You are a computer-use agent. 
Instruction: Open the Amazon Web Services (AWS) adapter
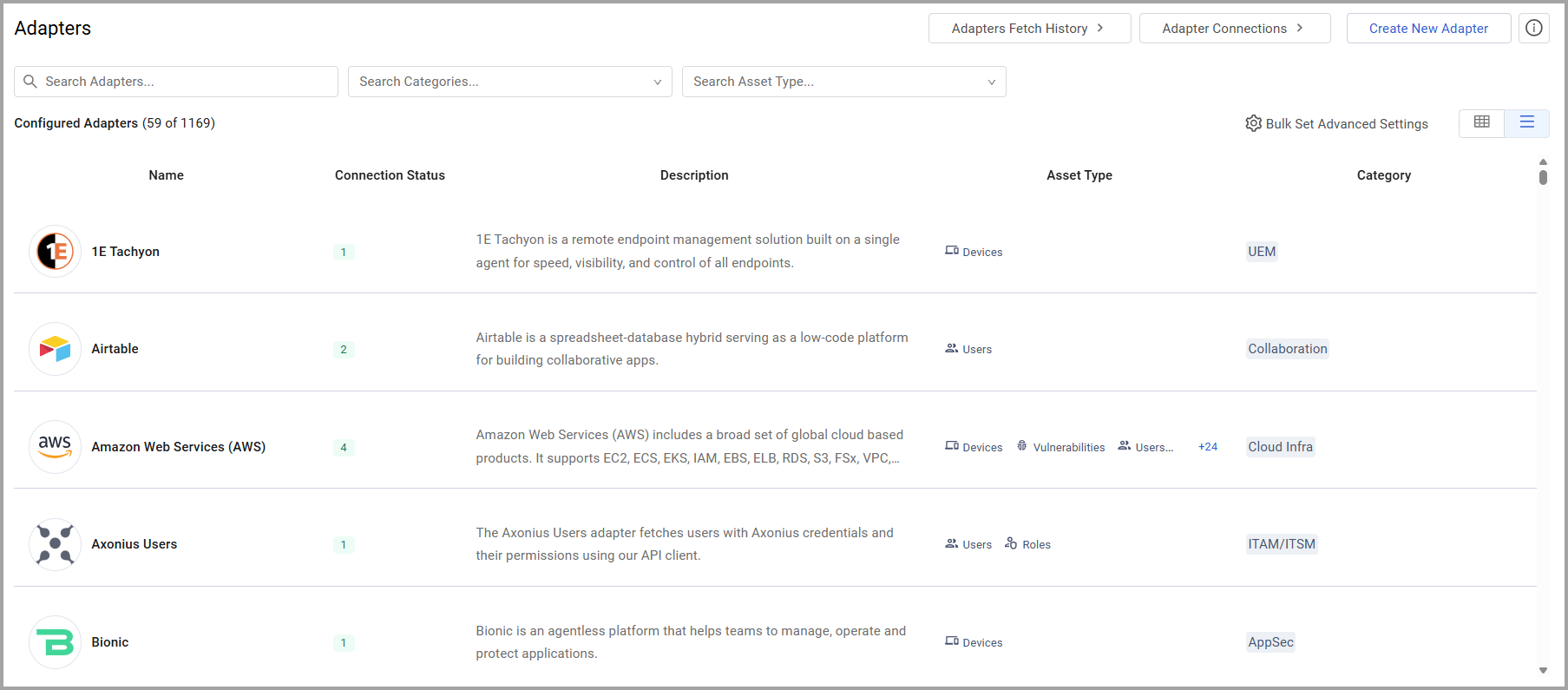pyautogui.click(x=179, y=447)
